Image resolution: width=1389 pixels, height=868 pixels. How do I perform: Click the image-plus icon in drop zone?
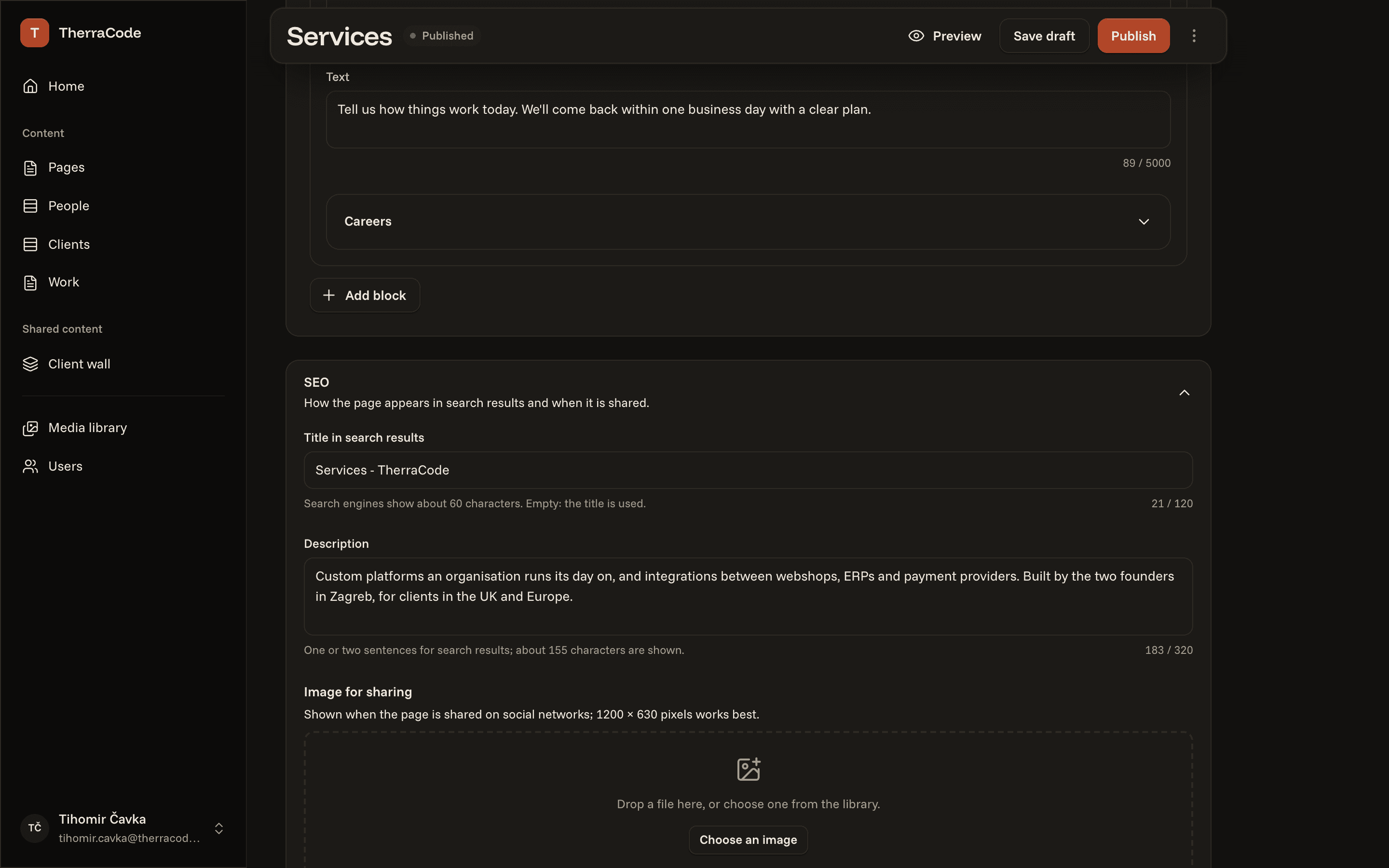coord(749,769)
